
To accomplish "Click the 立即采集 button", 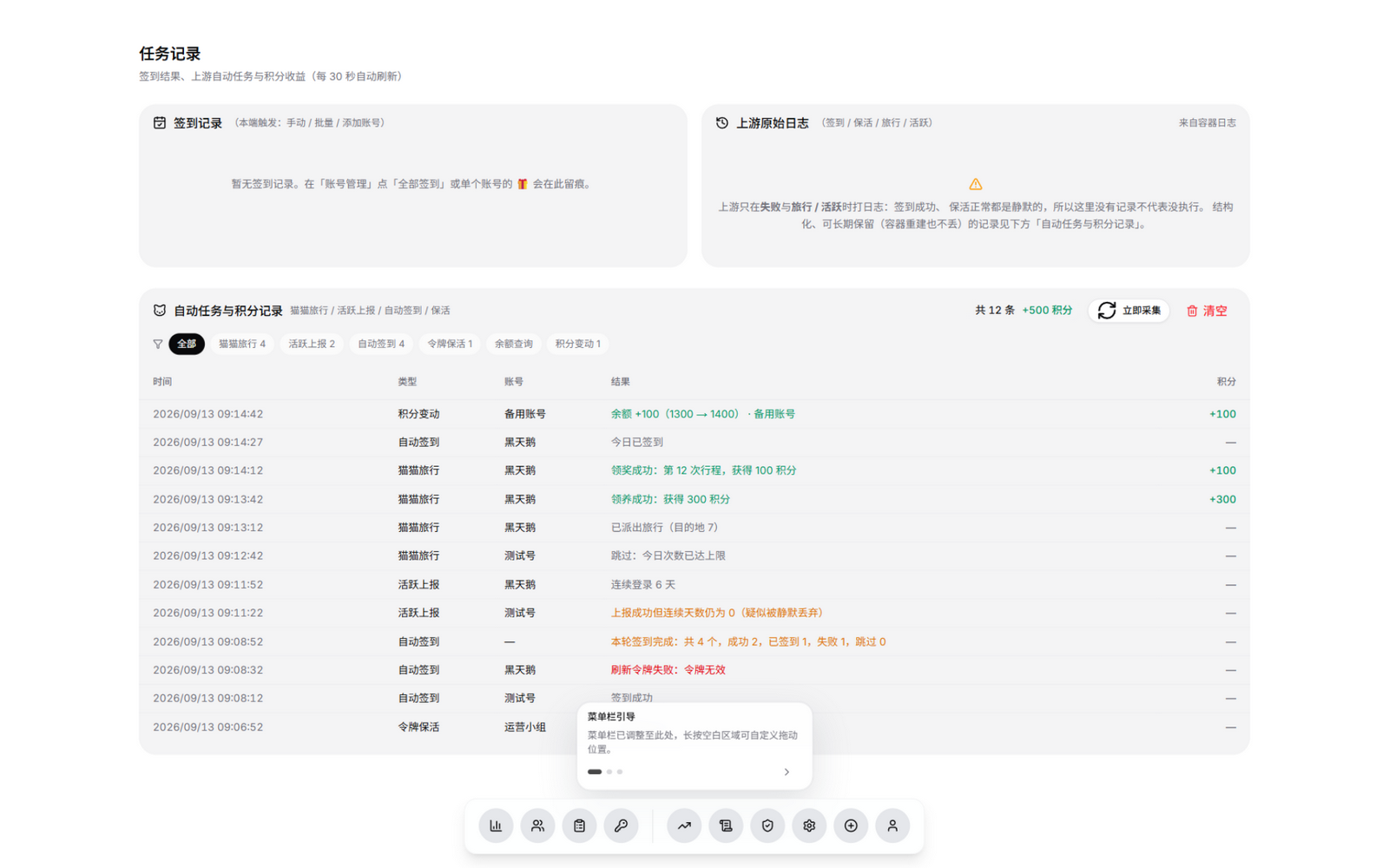I will coord(1129,311).
